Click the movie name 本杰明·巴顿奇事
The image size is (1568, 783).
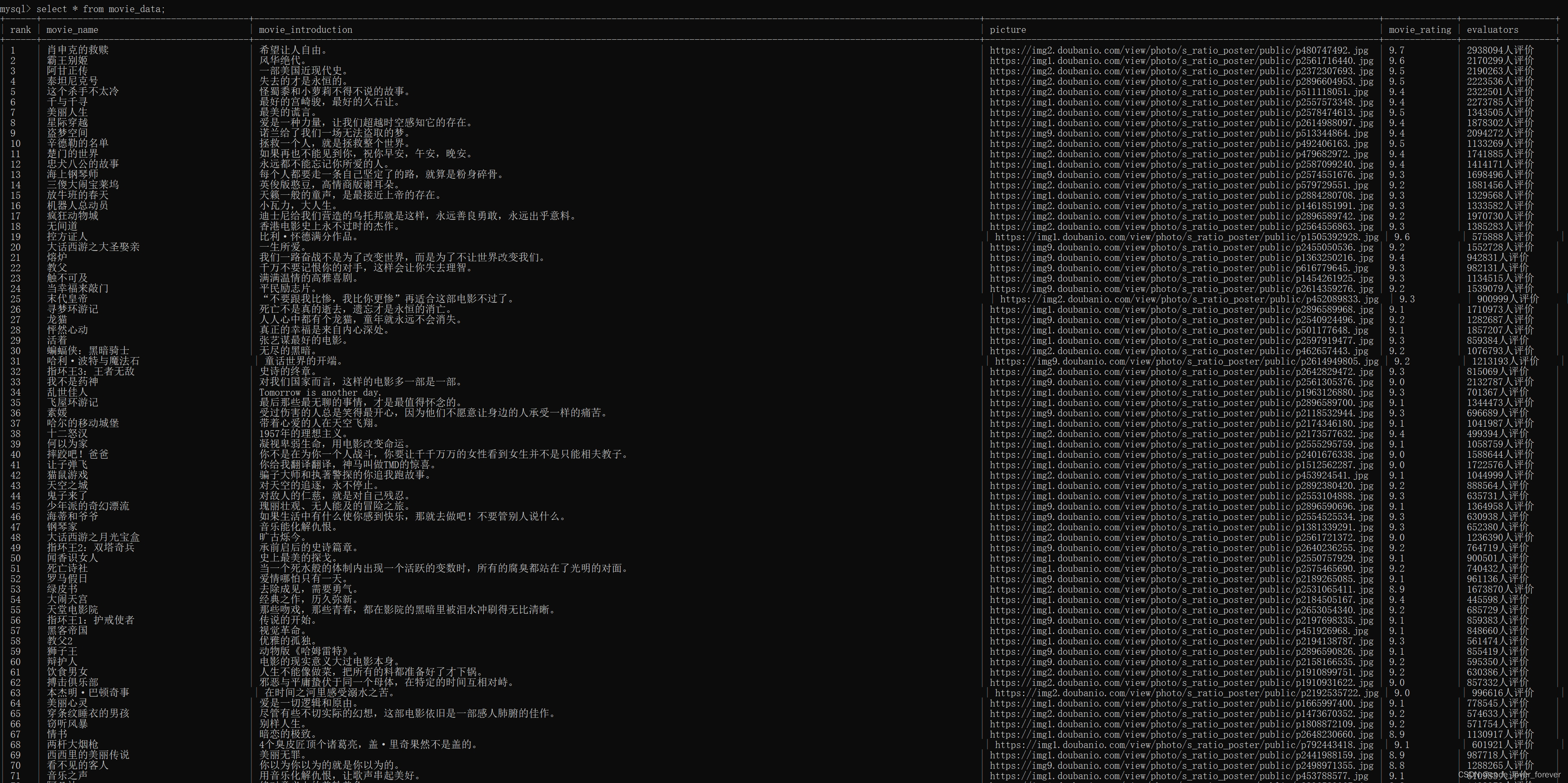click(88, 692)
